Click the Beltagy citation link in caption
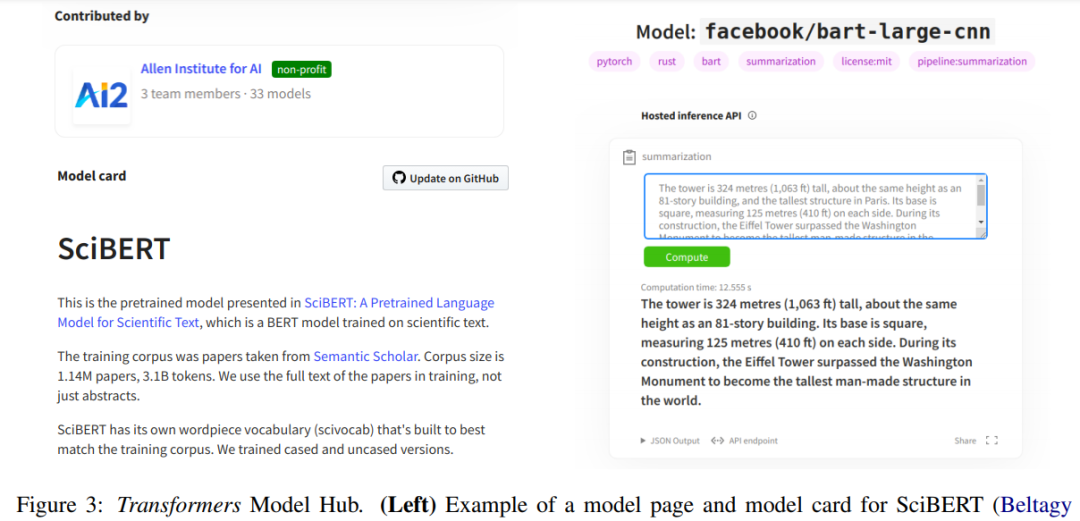 coord(1036,504)
